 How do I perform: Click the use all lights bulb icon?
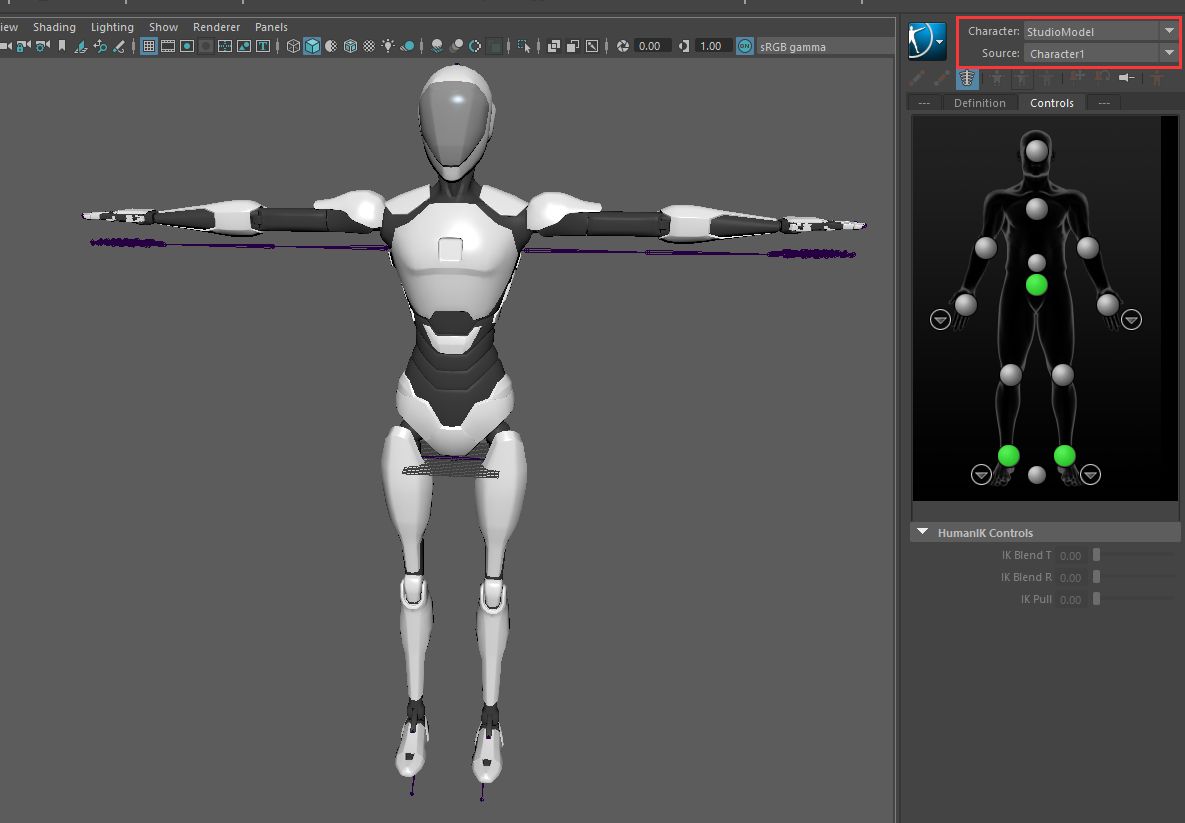pos(388,46)
